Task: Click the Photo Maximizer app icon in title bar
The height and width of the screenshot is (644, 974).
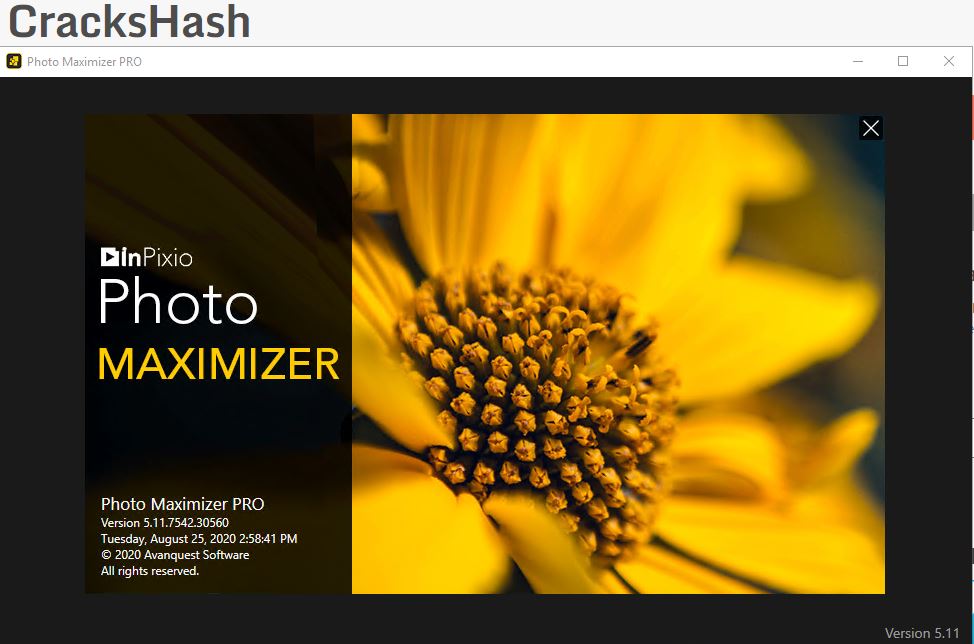Action: [x=14, y=61]
